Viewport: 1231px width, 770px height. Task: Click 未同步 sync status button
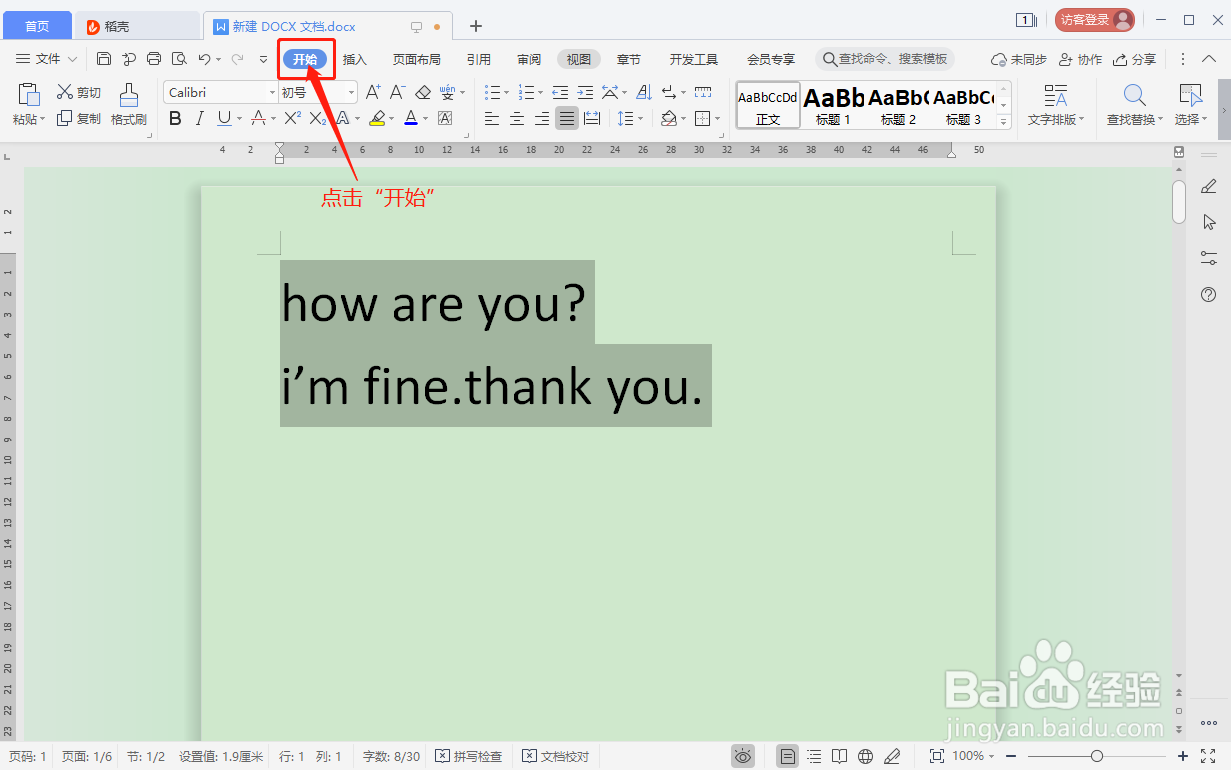[1018, 59]
